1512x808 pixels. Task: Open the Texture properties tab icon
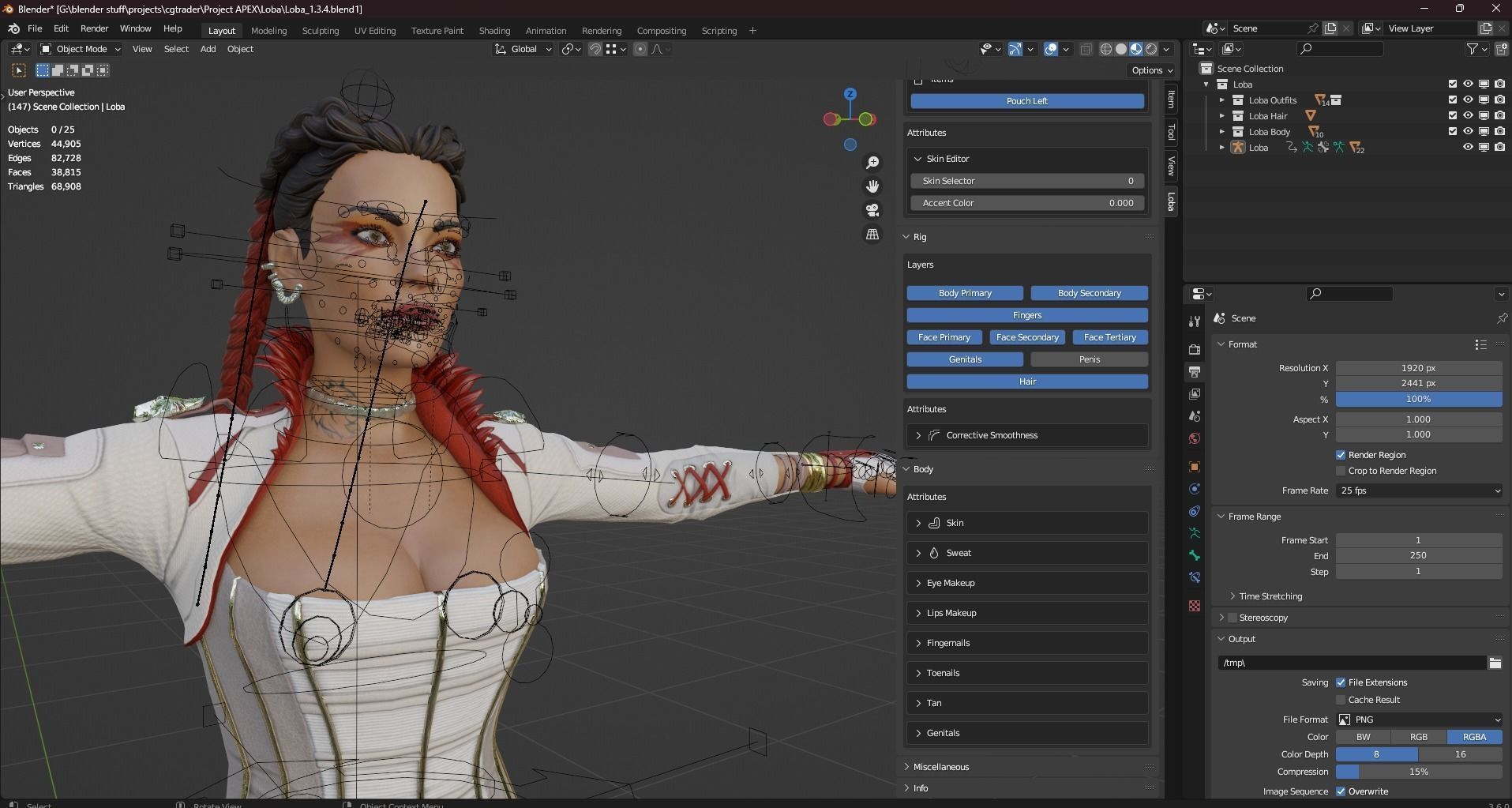pyautogui.click(x=1195, y=606)
